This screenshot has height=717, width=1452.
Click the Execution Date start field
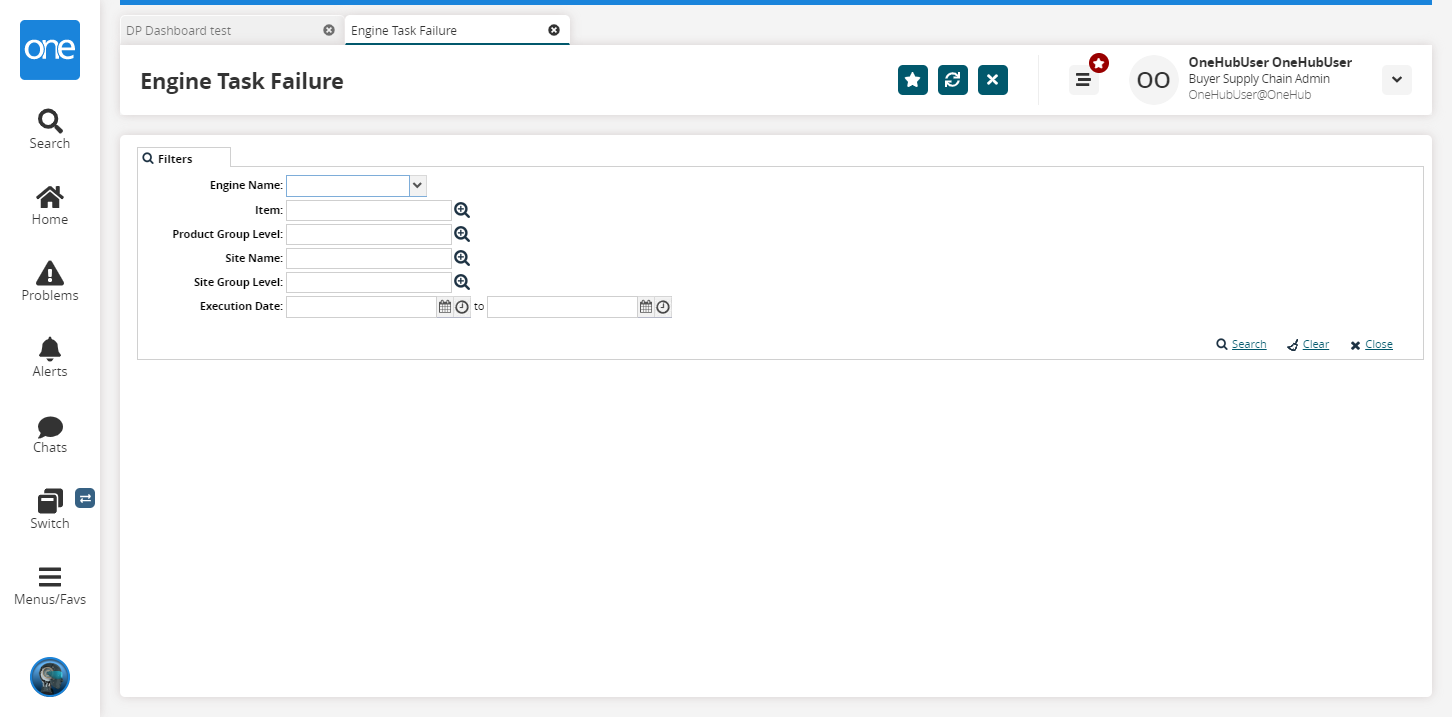[x=361, y=307]
